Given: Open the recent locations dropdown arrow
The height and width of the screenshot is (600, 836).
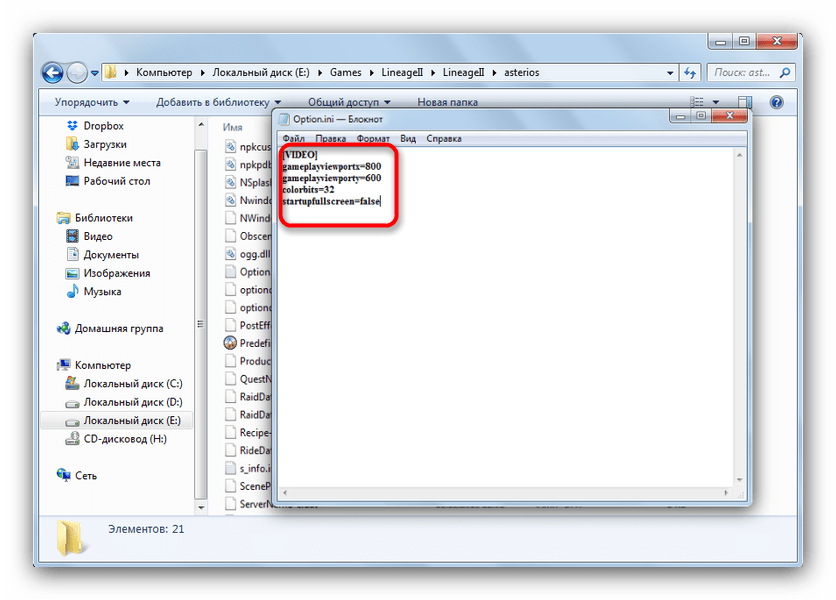Looking at the screenshot, I should coord(94,73).
